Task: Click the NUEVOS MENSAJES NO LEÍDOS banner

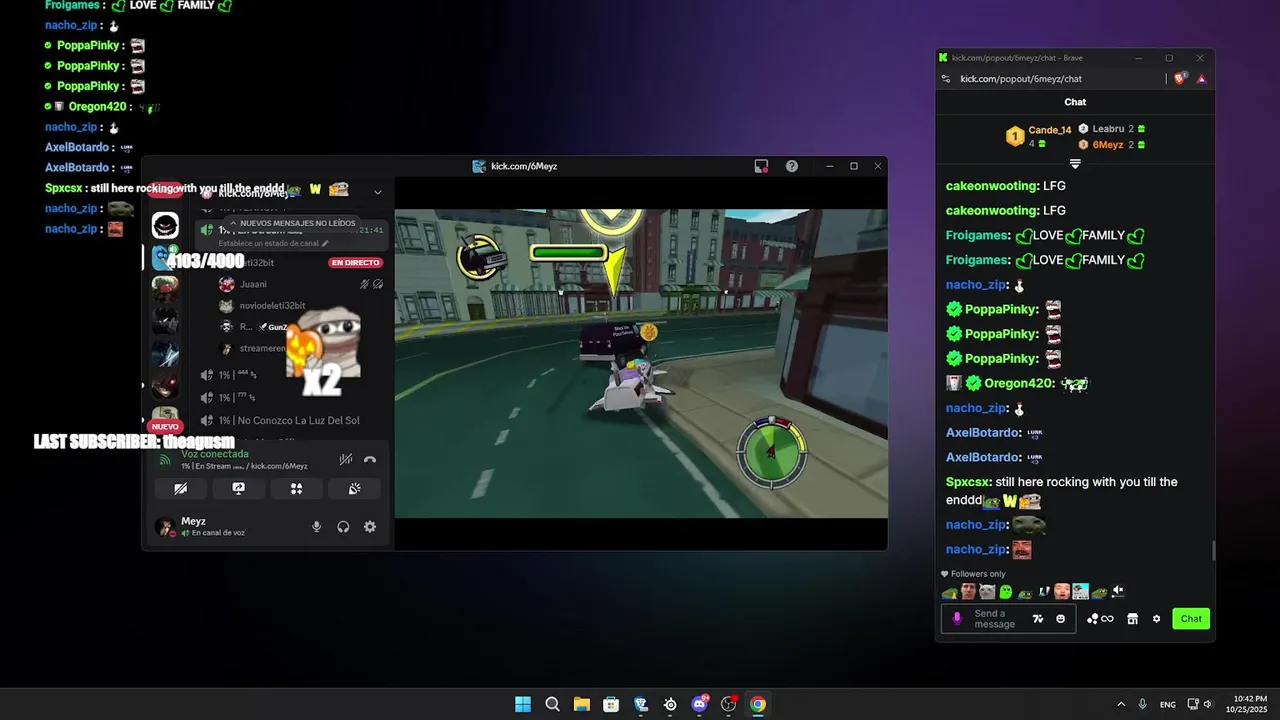Action: 293,223
